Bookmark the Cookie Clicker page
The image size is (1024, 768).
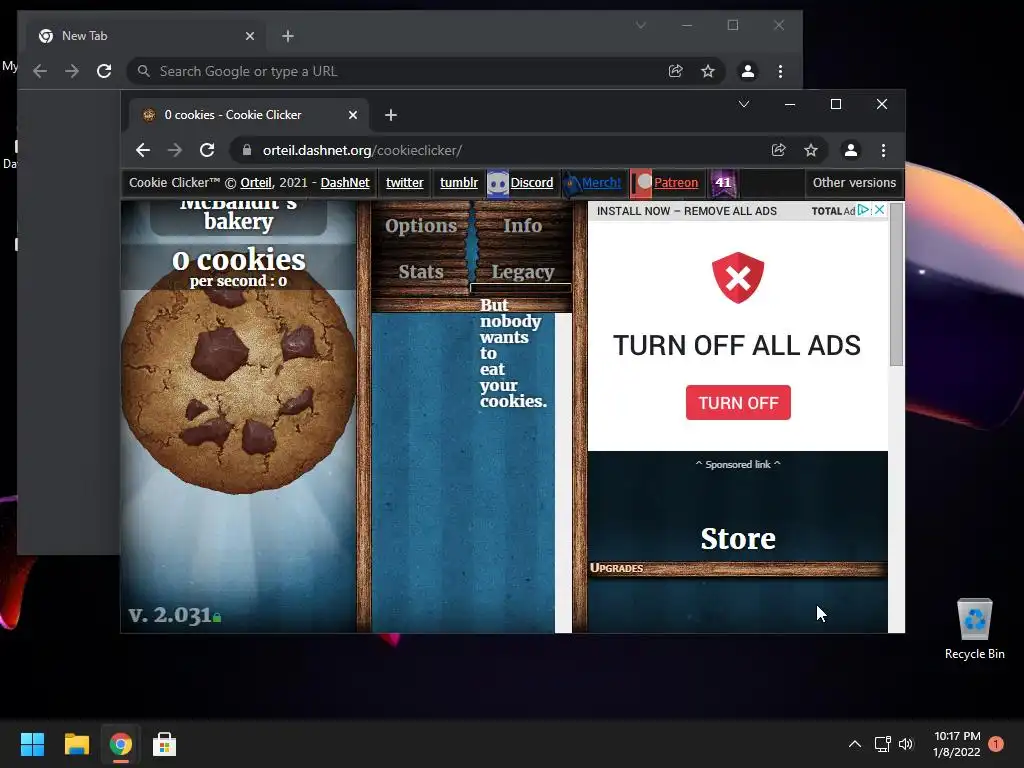click(811, 150)
